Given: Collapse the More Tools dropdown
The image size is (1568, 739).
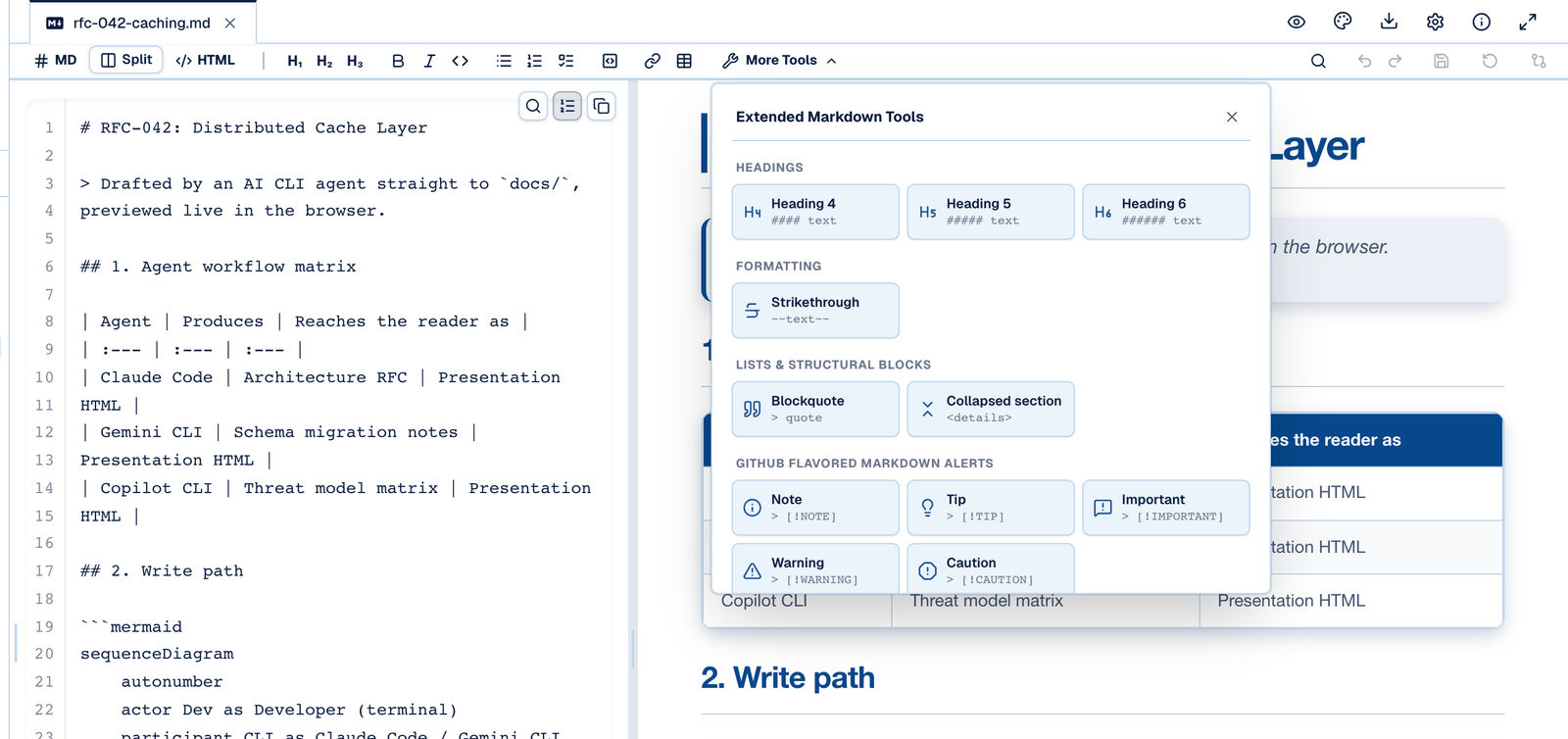Looking at the screenshot, I should click(x=779, y=61).
